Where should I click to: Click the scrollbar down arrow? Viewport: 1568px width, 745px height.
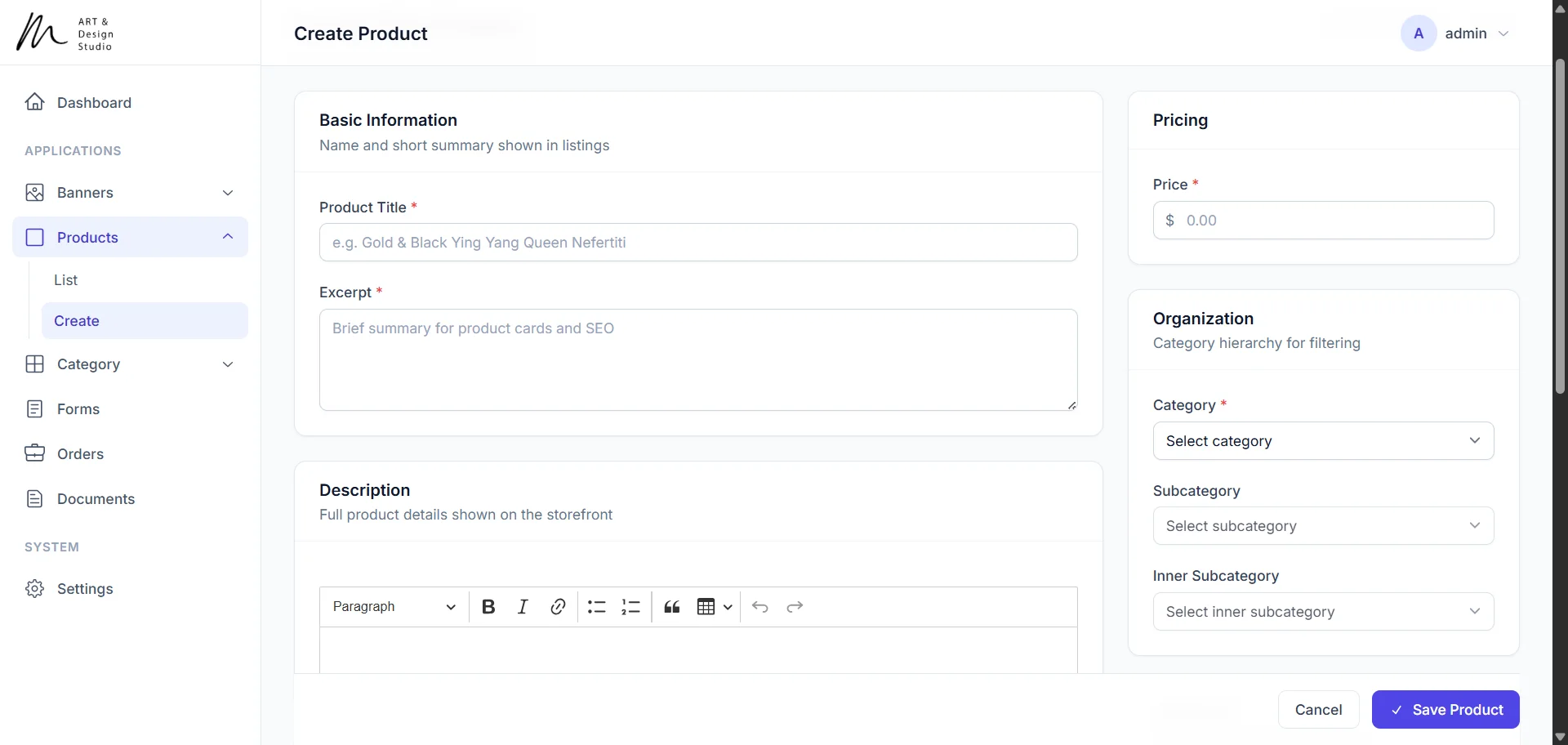(x=1560, y=737)
